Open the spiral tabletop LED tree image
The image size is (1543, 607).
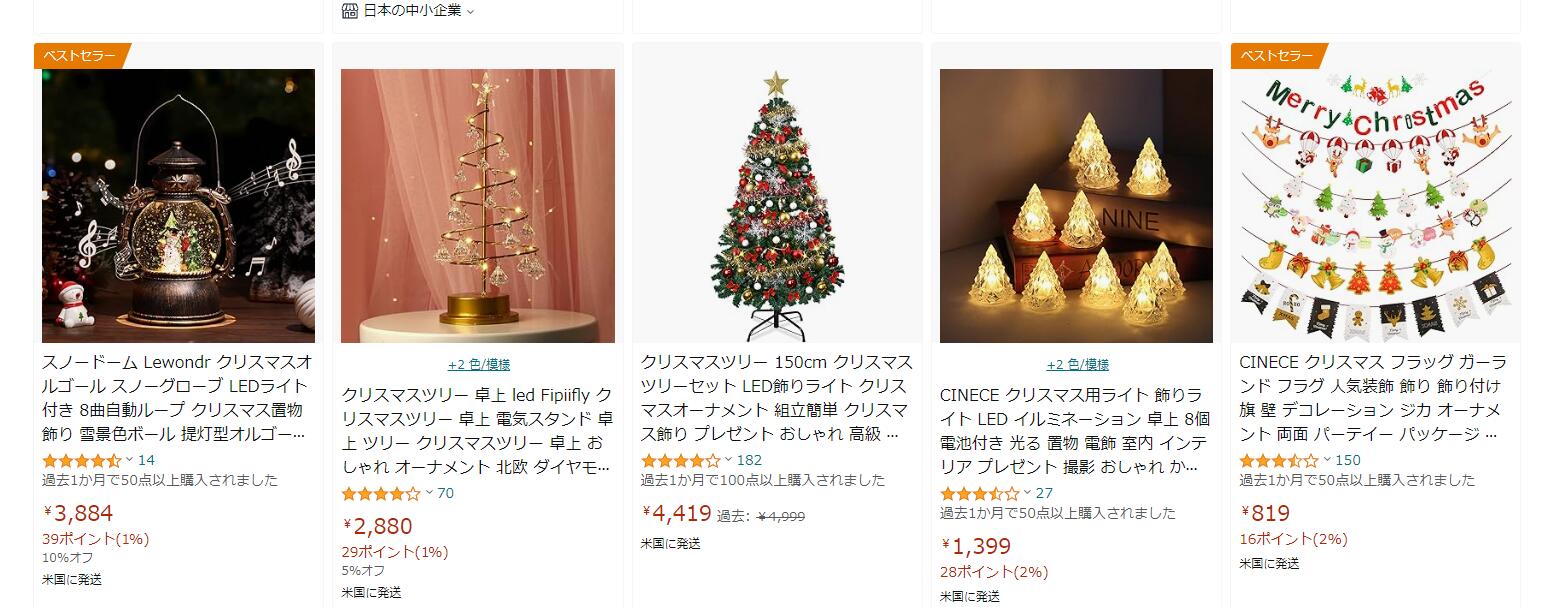tap(478, 206)
